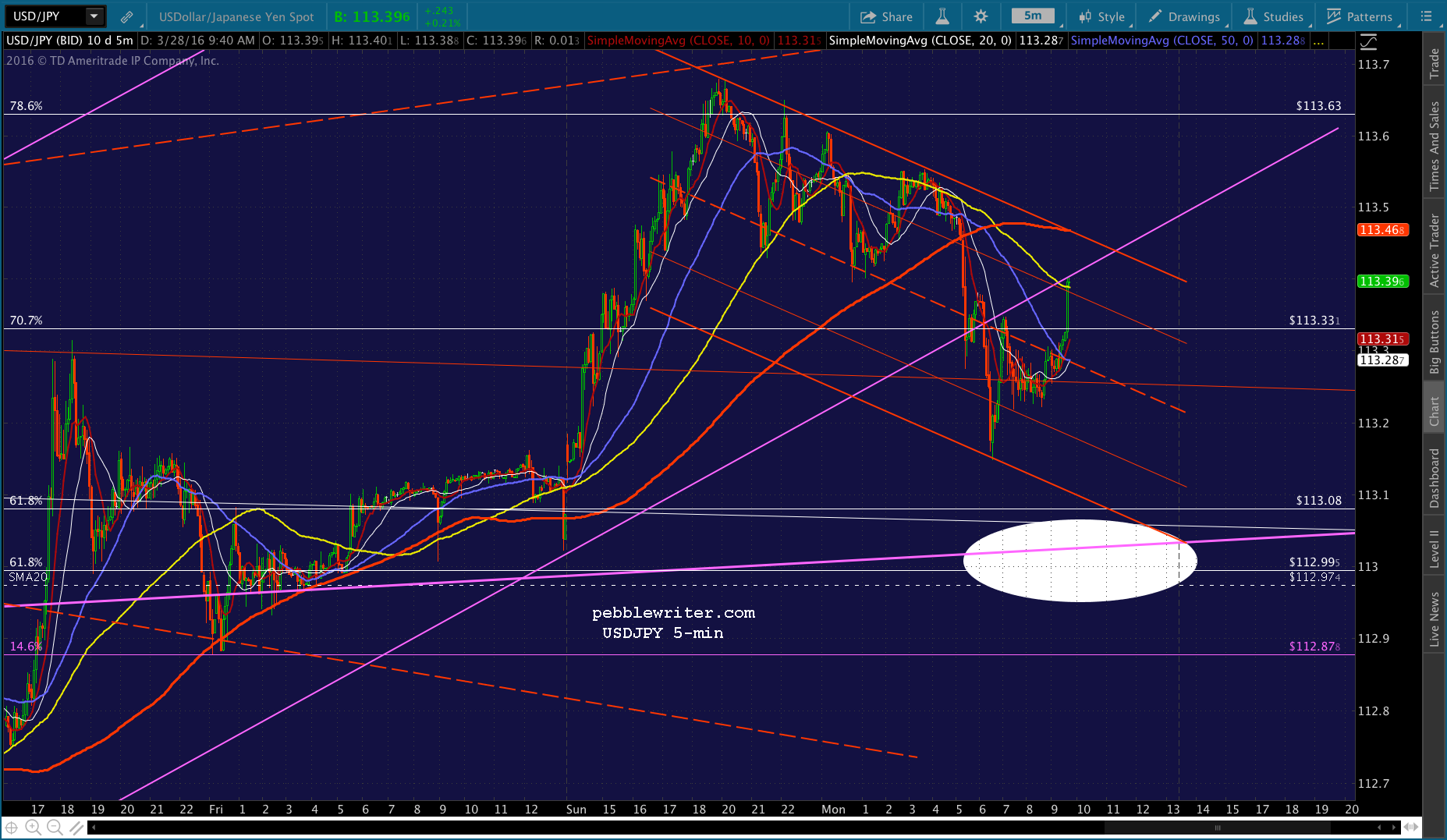This screenshot has height=840, width=1447.
Task: Click the symbol link chain icon
Action: [x=126, y=16]
